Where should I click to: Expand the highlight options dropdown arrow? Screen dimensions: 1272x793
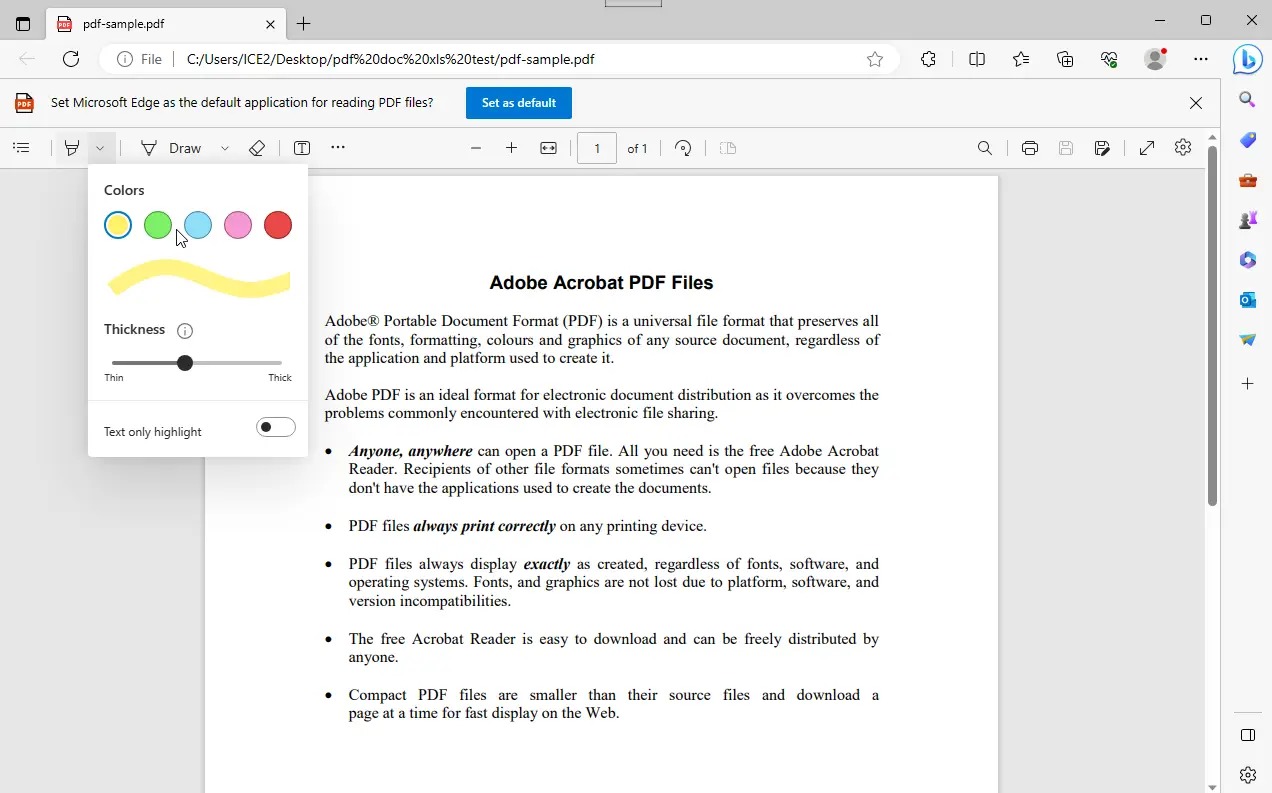click(x=101, y=148)
